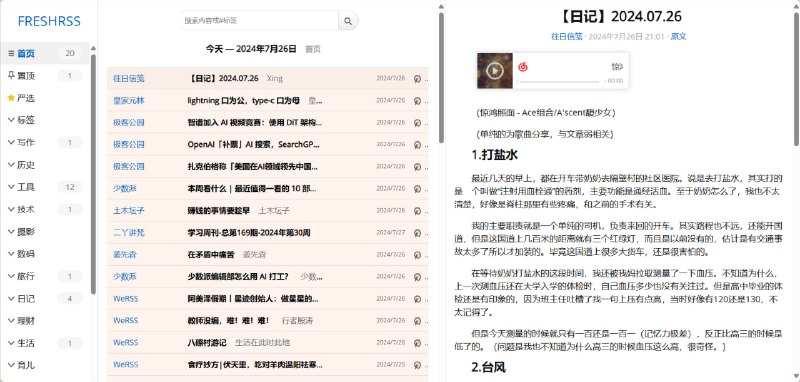This screenshot has height=382, width=800.
Task: Open article 【日记】2024.07.26 in list
Action: point(223,79)
